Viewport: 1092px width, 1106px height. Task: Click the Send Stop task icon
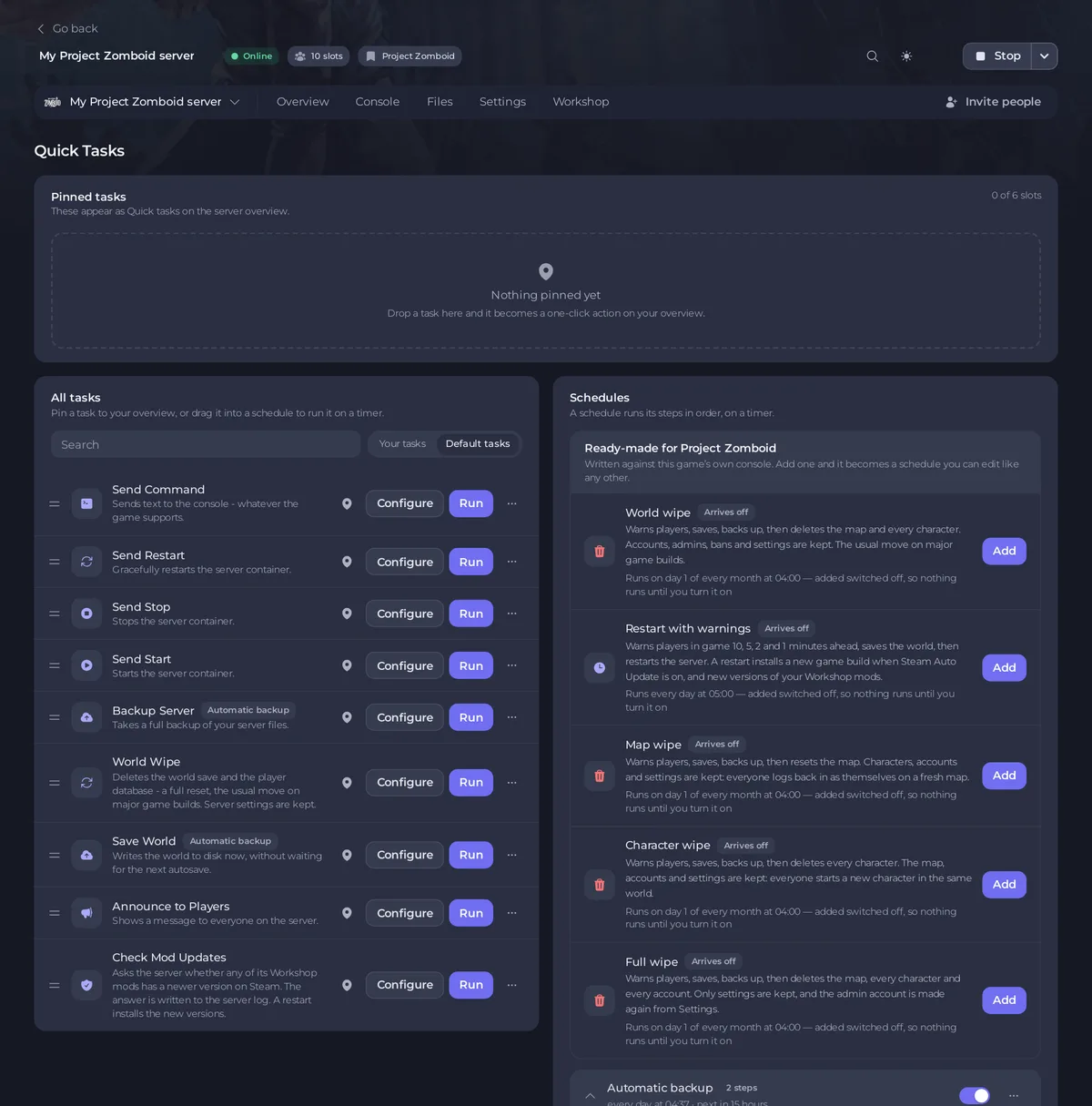point(86,614)
